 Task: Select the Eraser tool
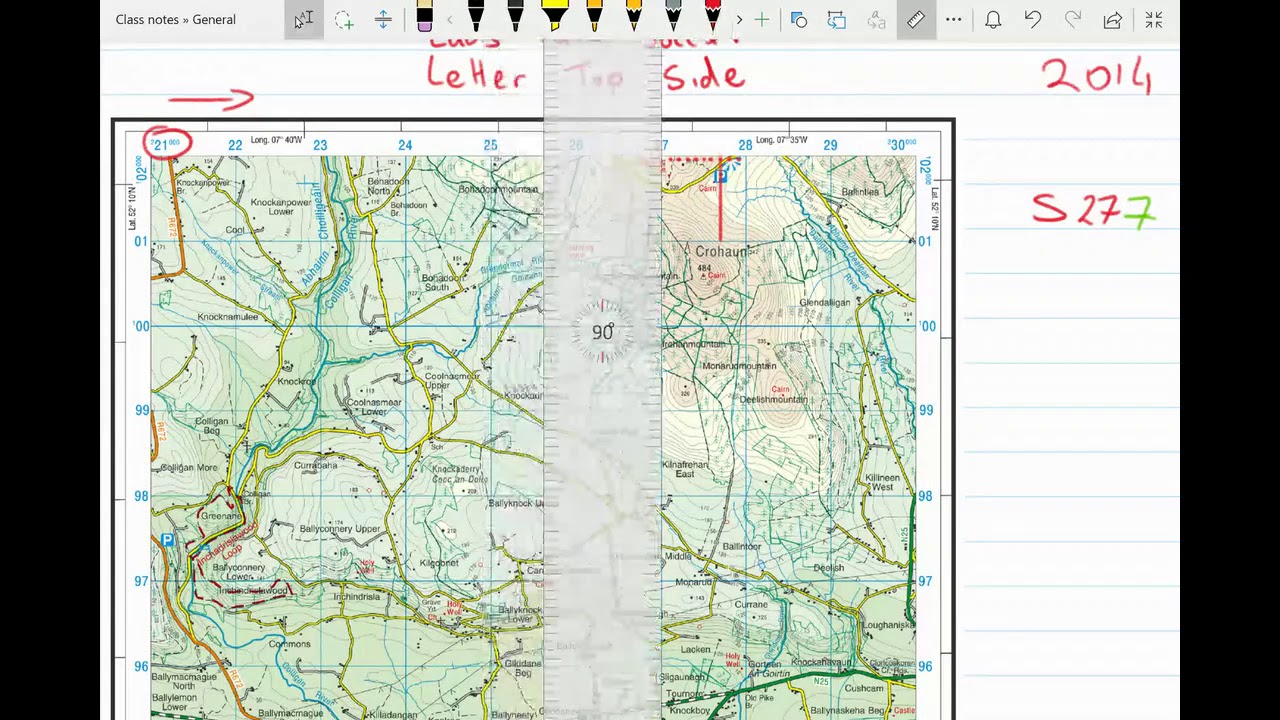(424, 16)
